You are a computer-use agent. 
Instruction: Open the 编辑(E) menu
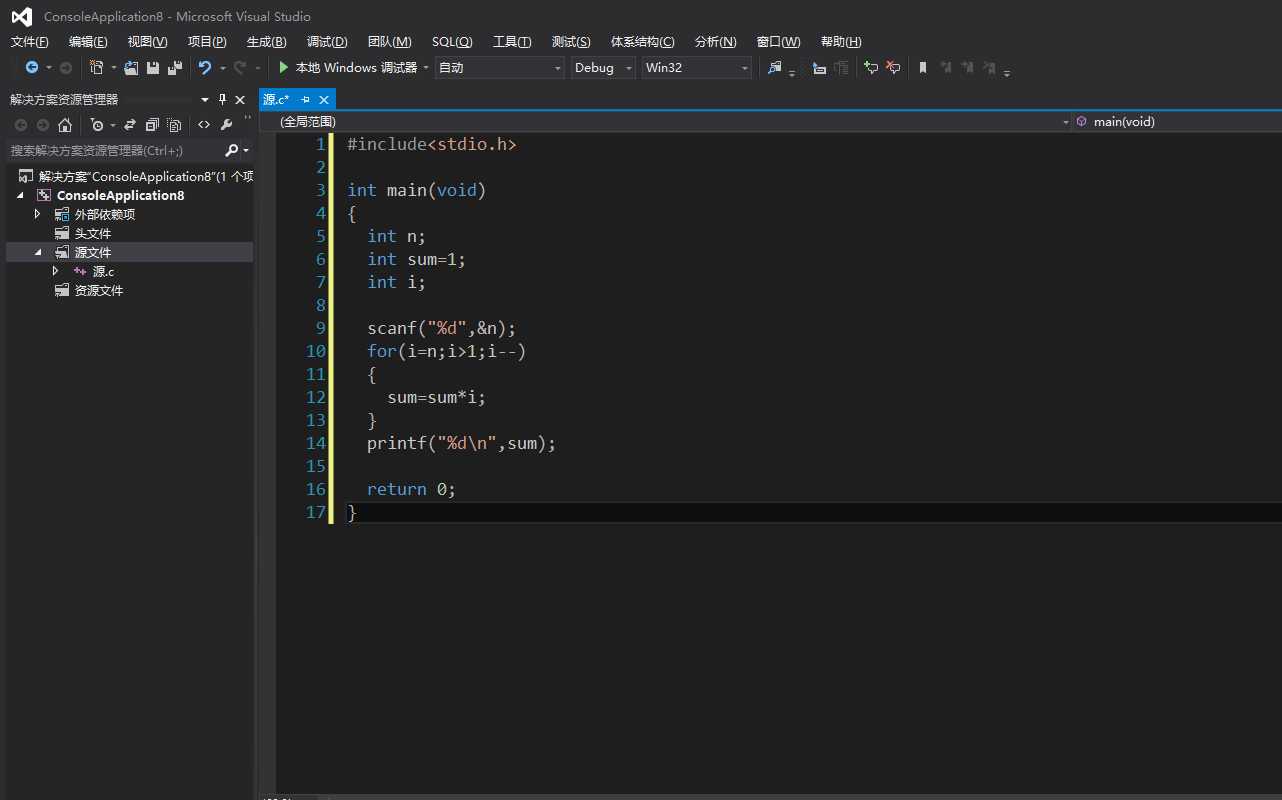88,42
